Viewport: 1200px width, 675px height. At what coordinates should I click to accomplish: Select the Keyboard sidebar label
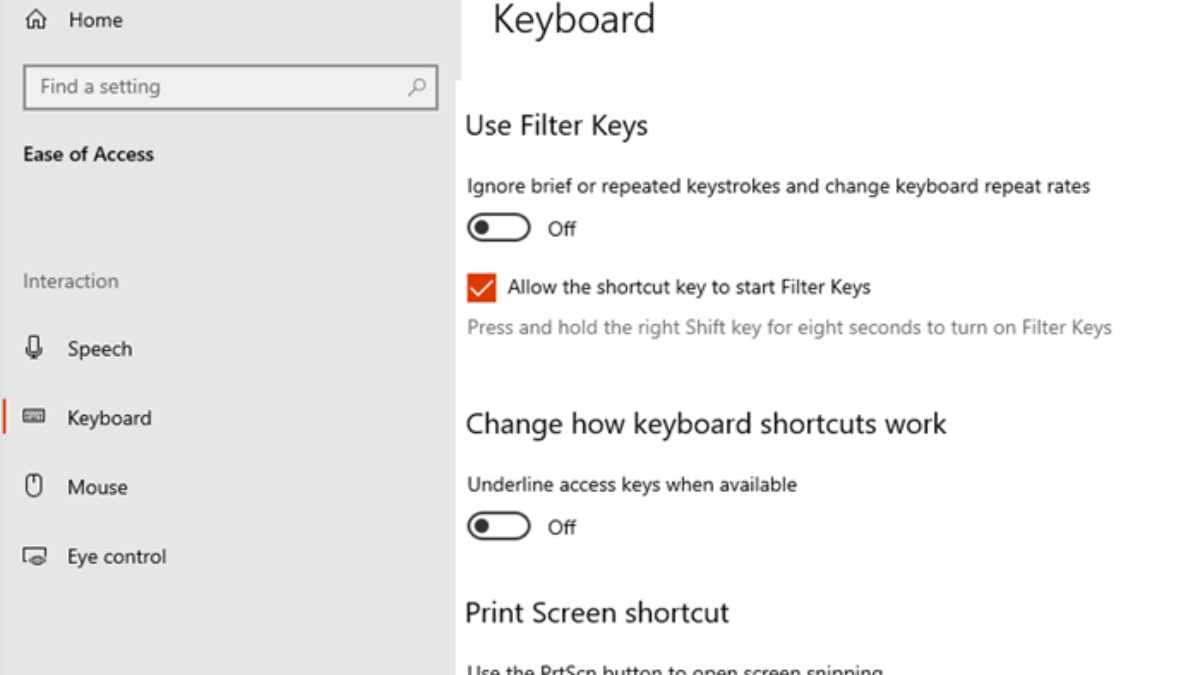(x=109, y=418)
